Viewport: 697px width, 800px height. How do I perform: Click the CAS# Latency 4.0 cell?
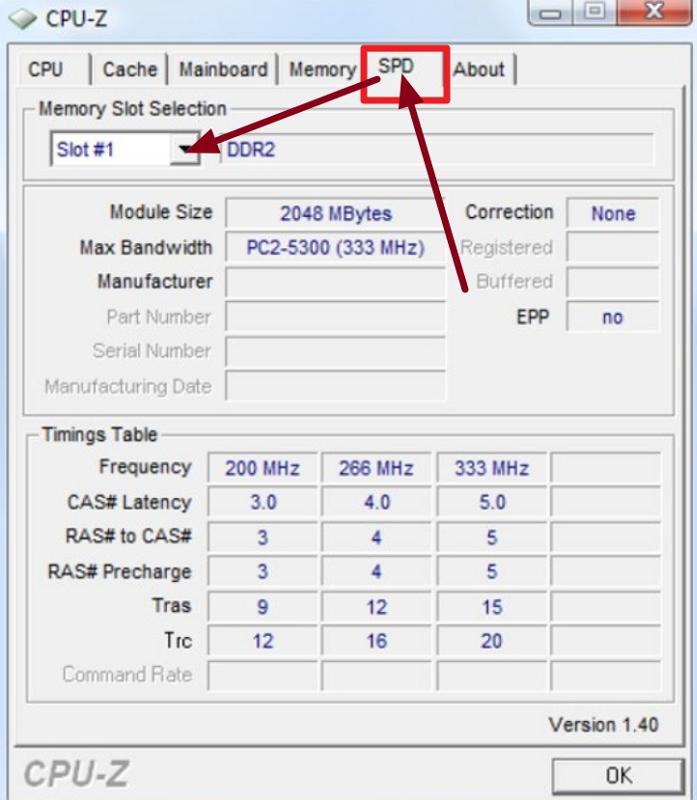point(376,502)
